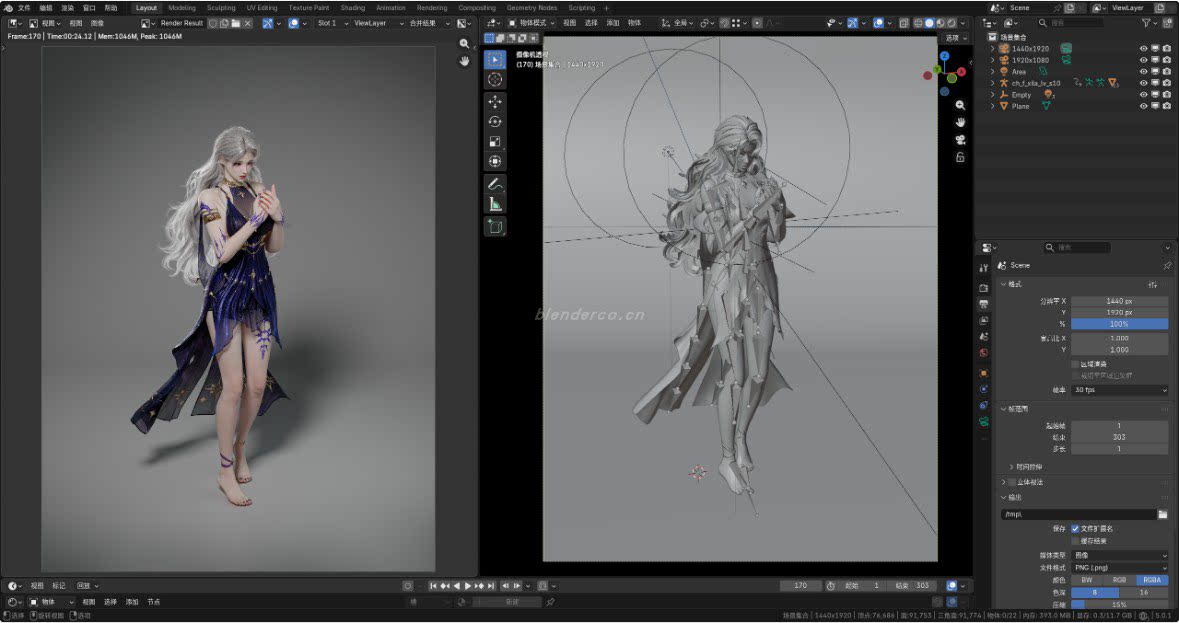This screenshot has height=623, width=1179.
Task: Click the viewport zoom magnifier icon
Action: (960, 105)
